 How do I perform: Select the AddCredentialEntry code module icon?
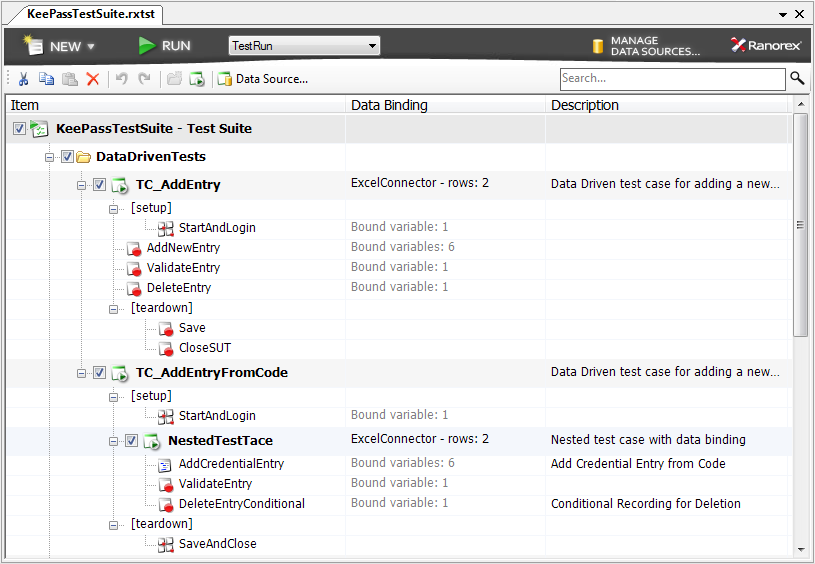(165, 465)
